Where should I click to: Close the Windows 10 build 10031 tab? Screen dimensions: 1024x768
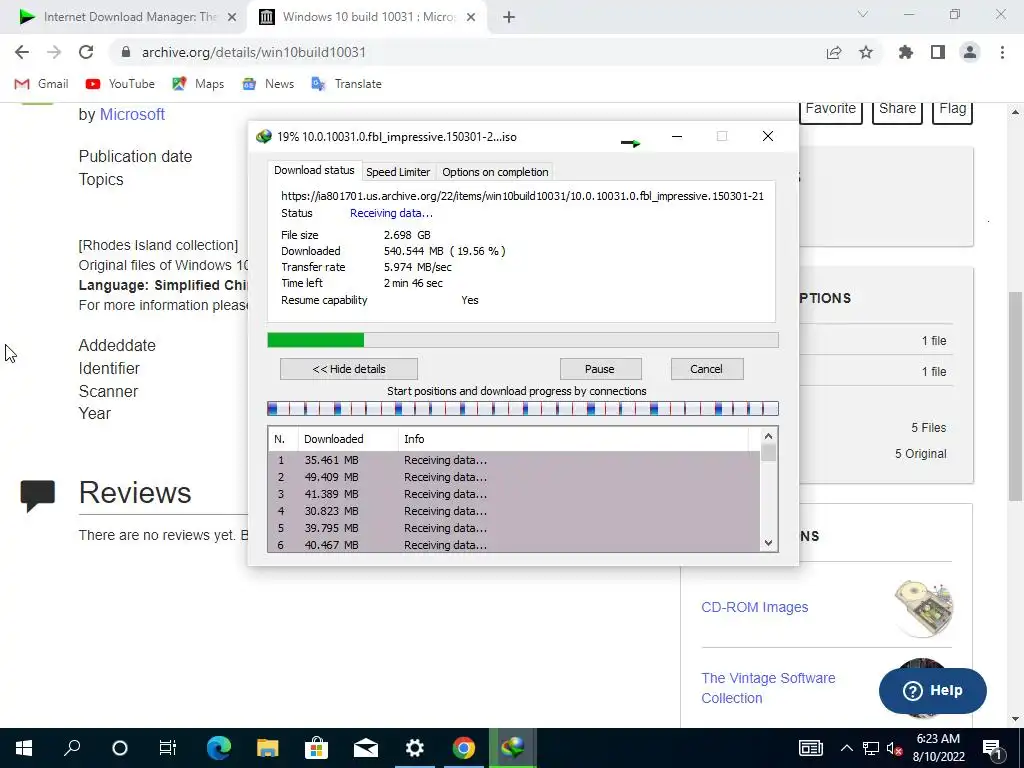471,18
